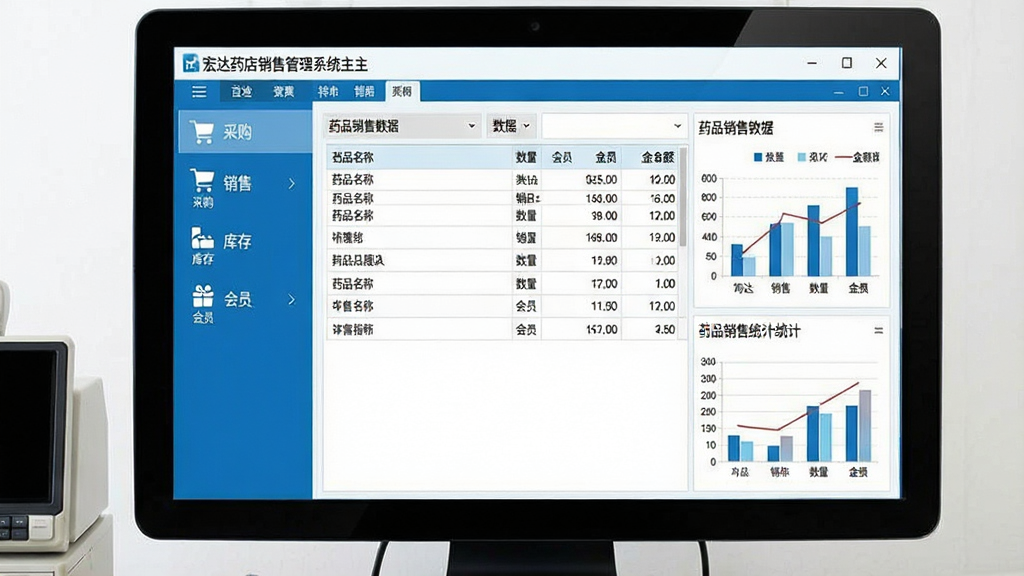Expand the 销售 sidebar chevron
The width and height of the screenshot is (1024, 576).
tap(292, 184)
